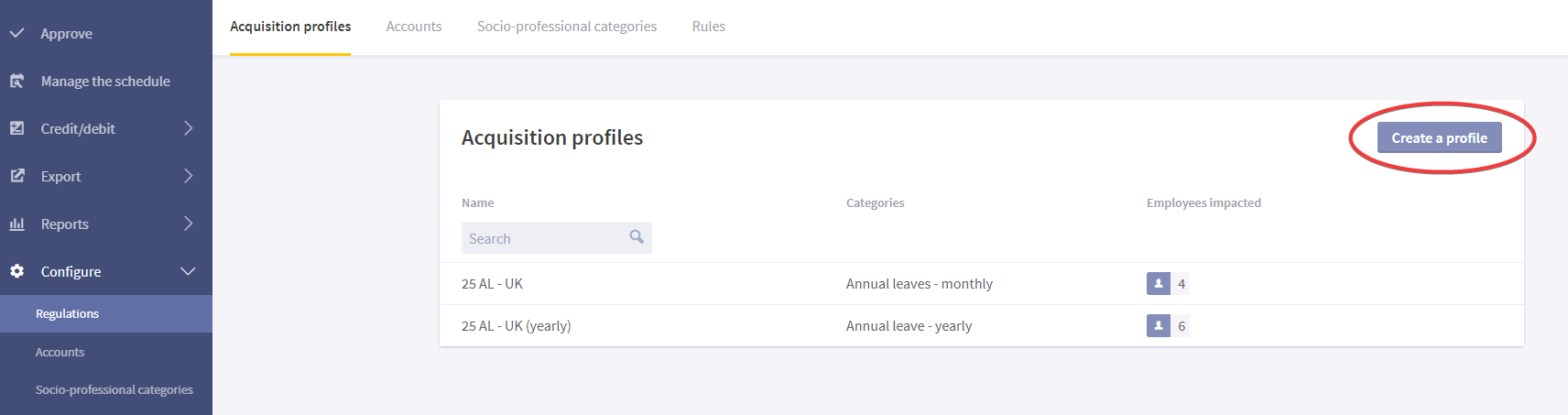Expand the Credit/debit submenu chevron
This screenshot has width=1568, height=415.
pos(189,128)
